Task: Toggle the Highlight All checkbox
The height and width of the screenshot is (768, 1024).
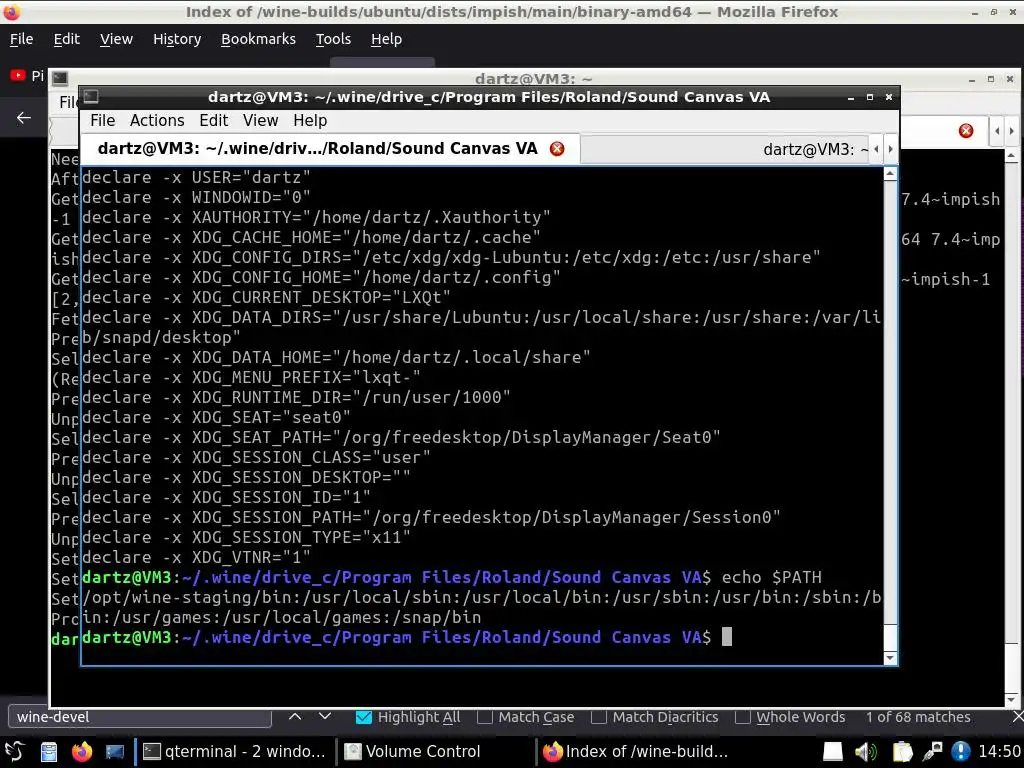Action: click(x=364, y=717)
